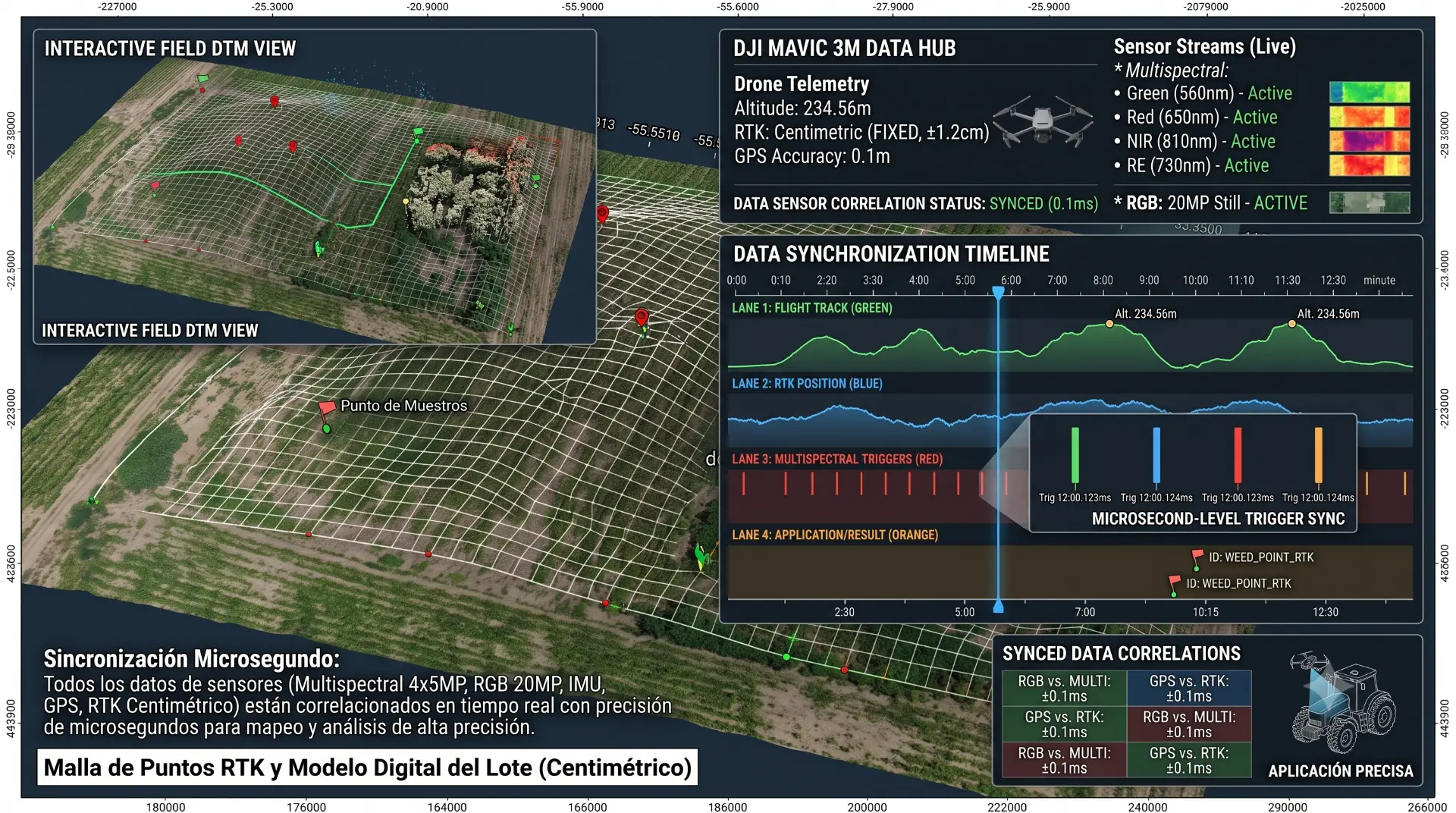The width and height of the screenshot is (1456, 813).
Task: Click the drone icon in the Data Hub
Action: pos(1043,121)
